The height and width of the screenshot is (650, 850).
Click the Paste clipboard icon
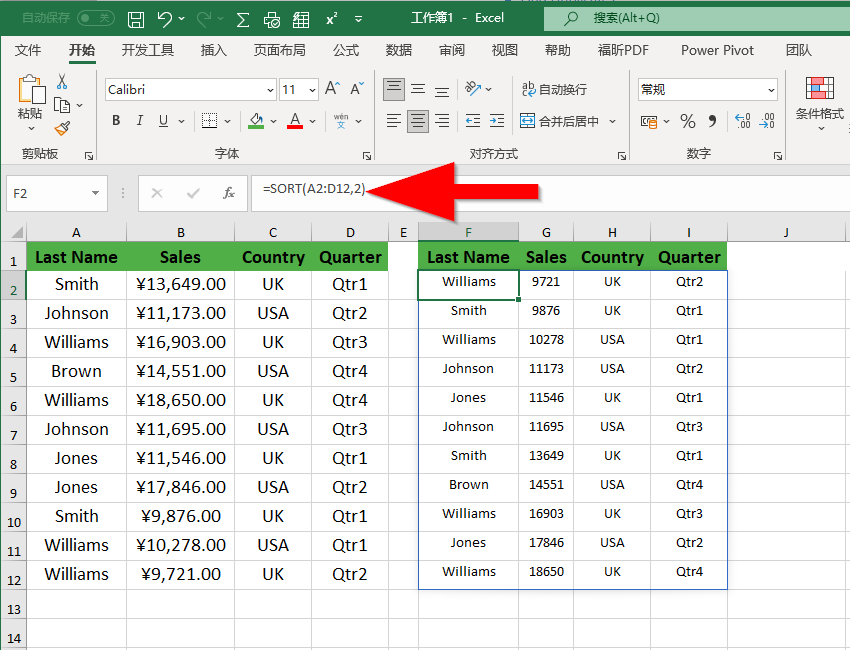pyautogui.click(x=31, y=89)
